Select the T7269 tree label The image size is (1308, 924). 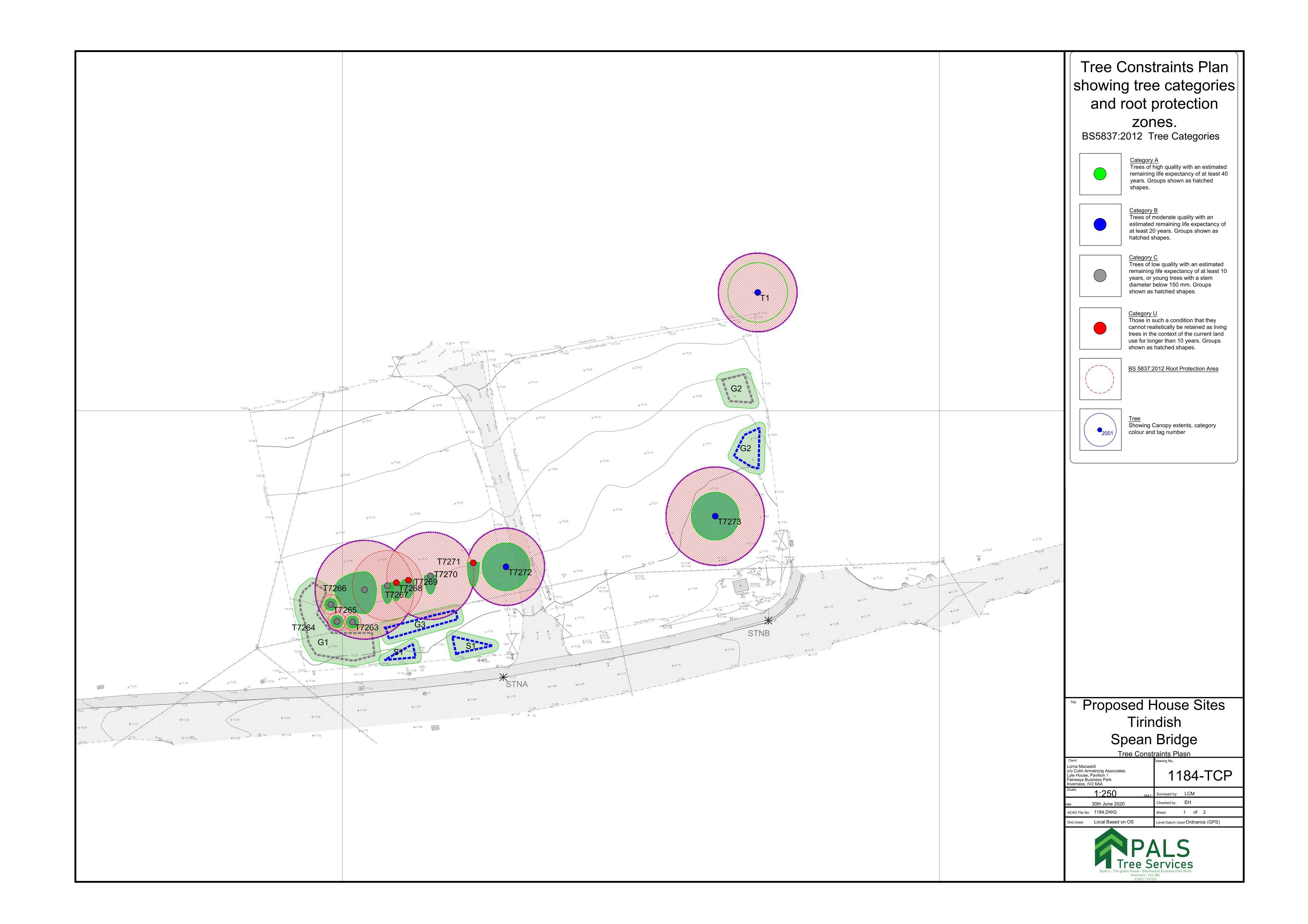point(426,582)
